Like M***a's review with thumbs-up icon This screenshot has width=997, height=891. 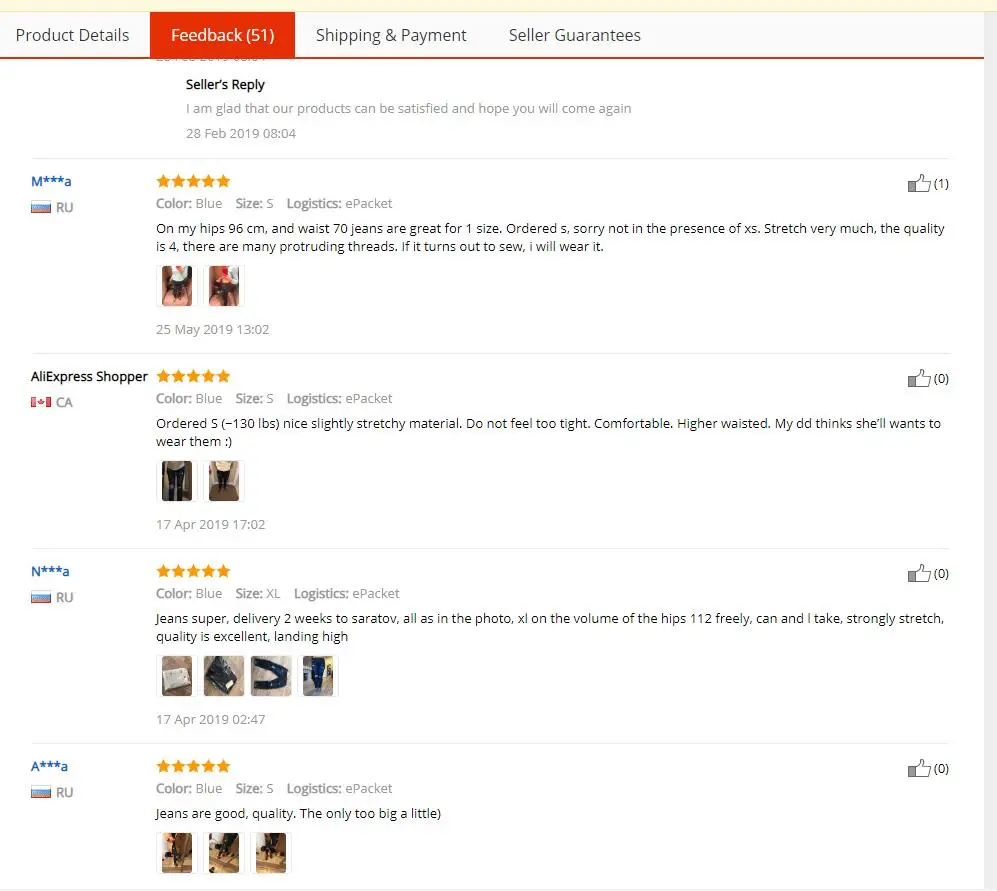(919, 184)
